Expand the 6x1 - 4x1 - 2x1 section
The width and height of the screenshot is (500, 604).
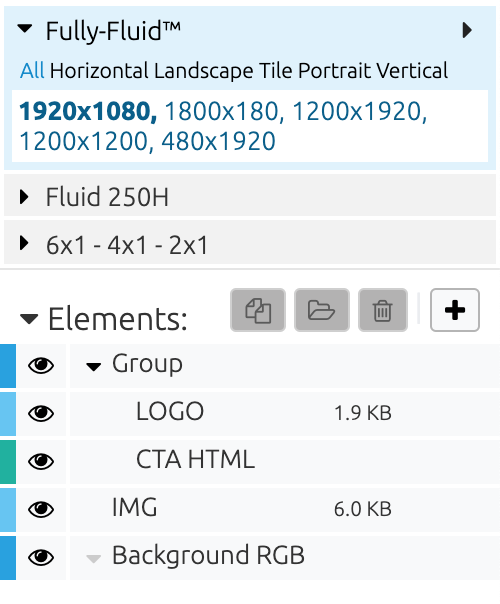pos(24,243)
